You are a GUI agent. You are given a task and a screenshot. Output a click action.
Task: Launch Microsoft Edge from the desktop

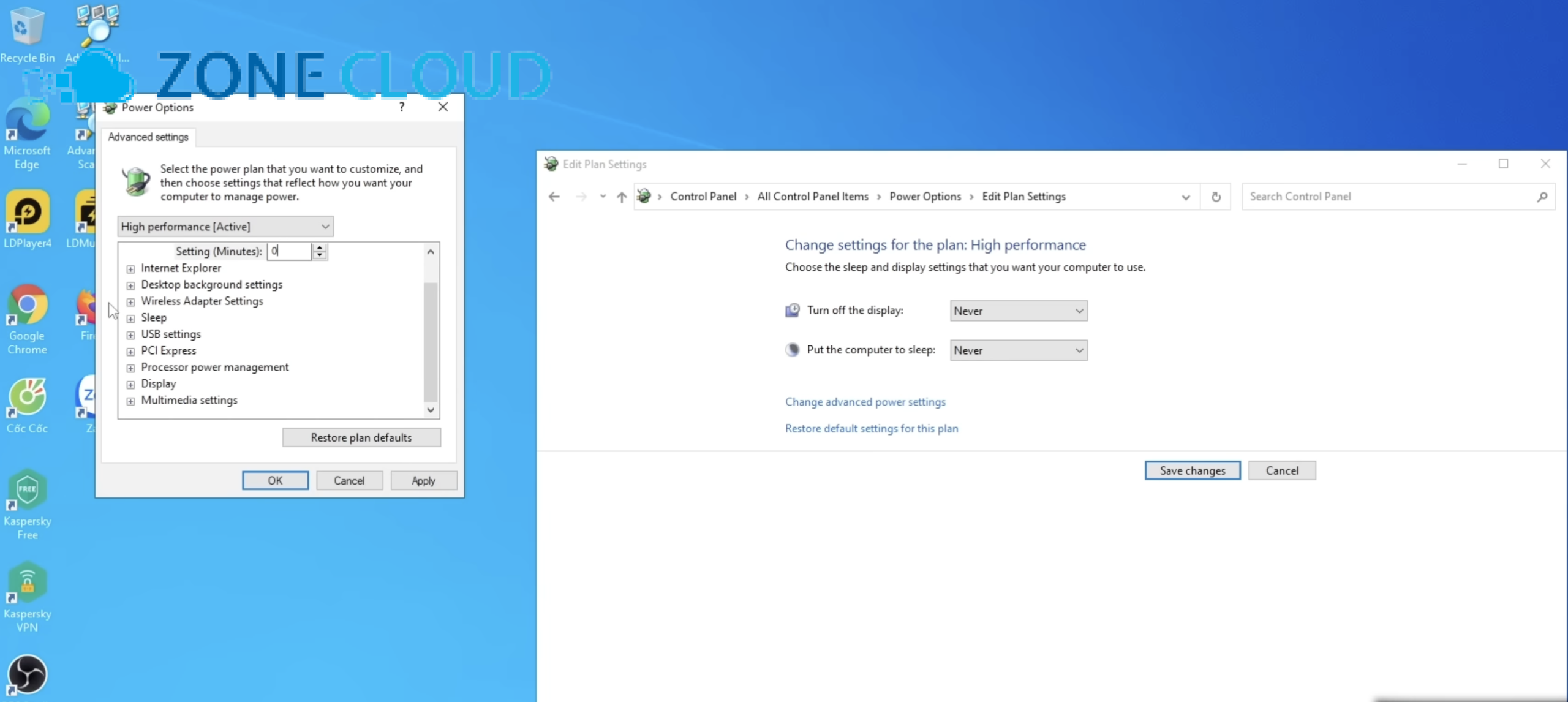(27, 135)
